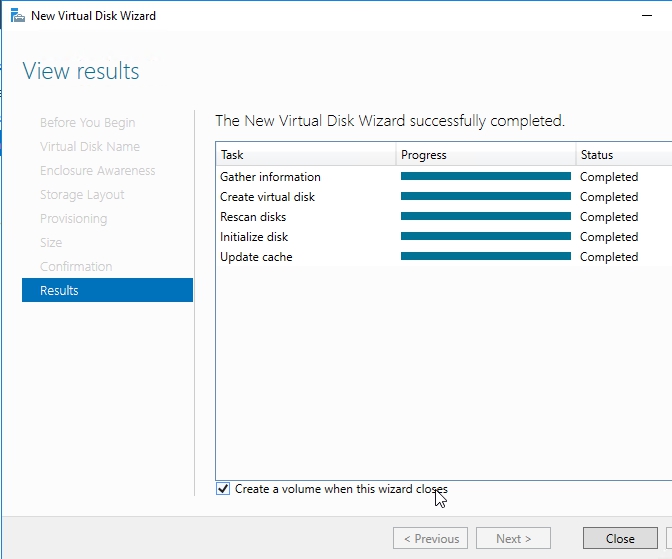Click the Close button
Image resolution: width=672 pixels, height=559 pixels.
coord(620,538)
